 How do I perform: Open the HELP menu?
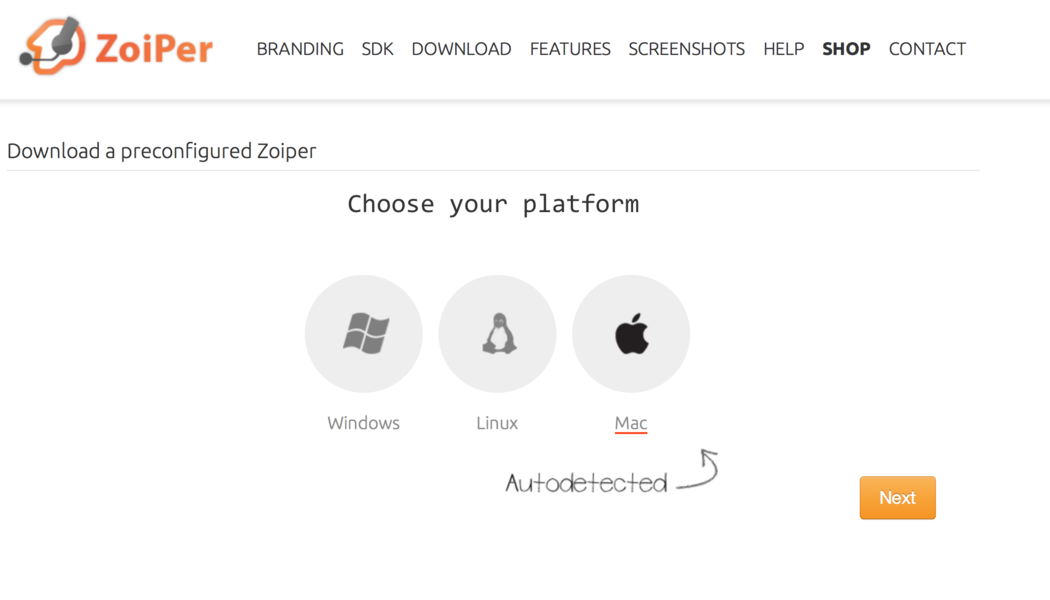point(783,49)
